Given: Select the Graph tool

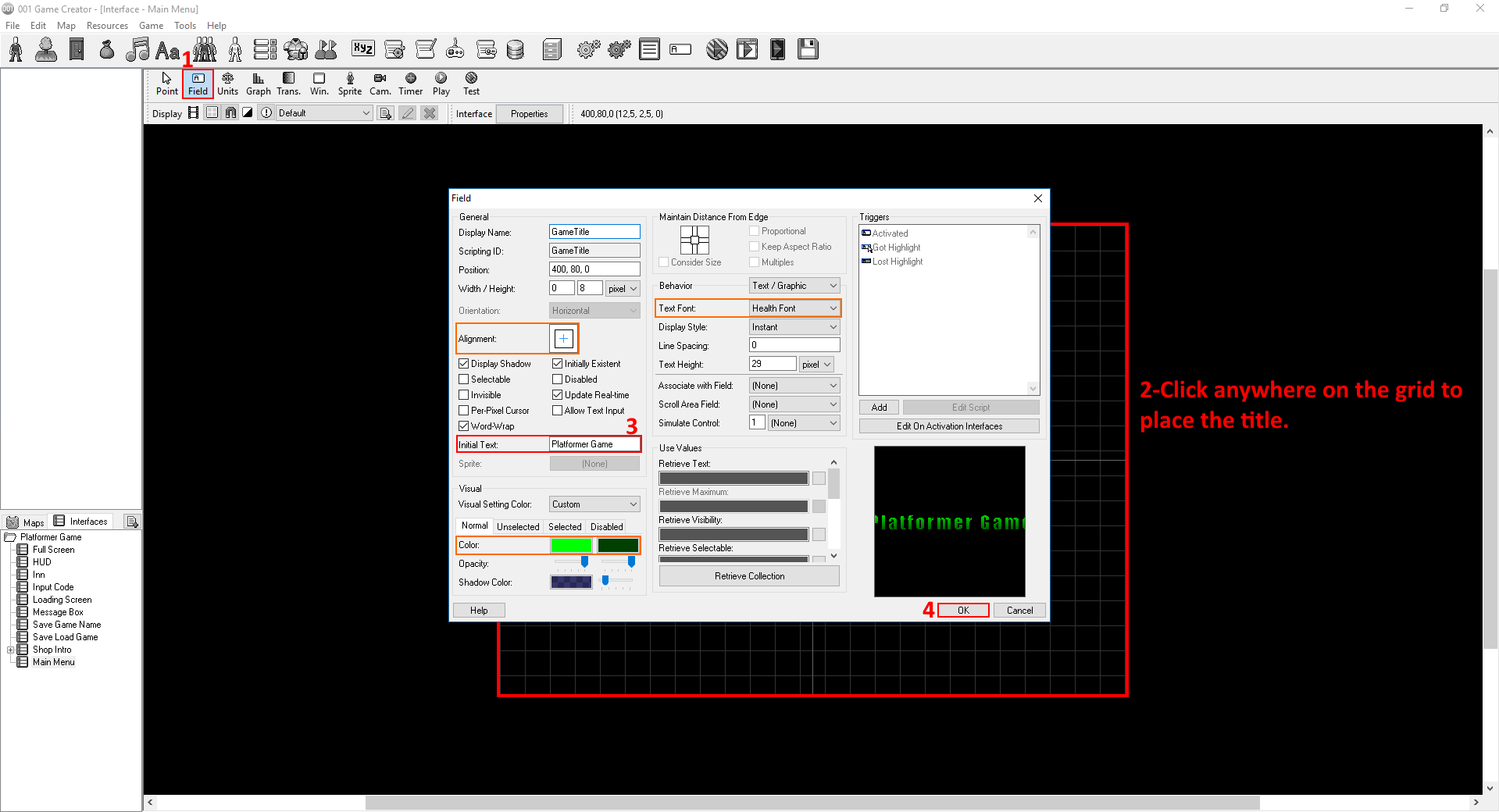Looking at the screenshot, I should (x=258, y=84).
